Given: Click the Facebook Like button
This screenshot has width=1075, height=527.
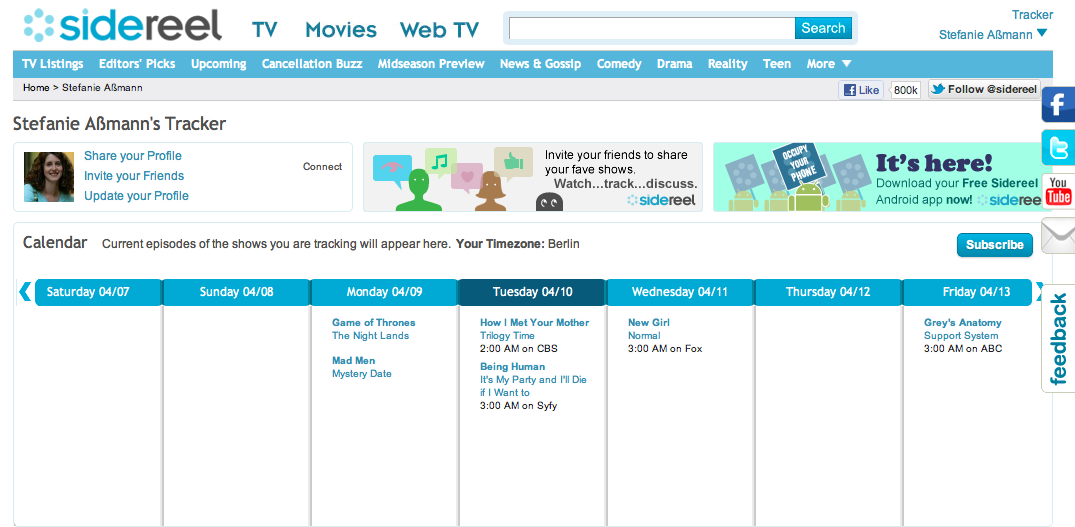Looking at the screenshot, I should point(861,90).
